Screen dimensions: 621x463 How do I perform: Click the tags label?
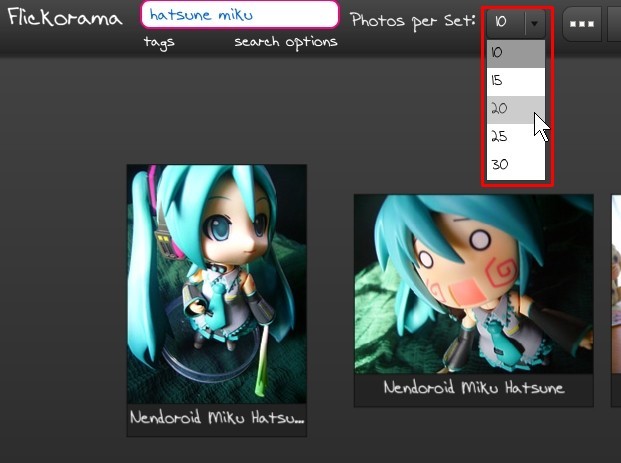(x=159, y=42)
